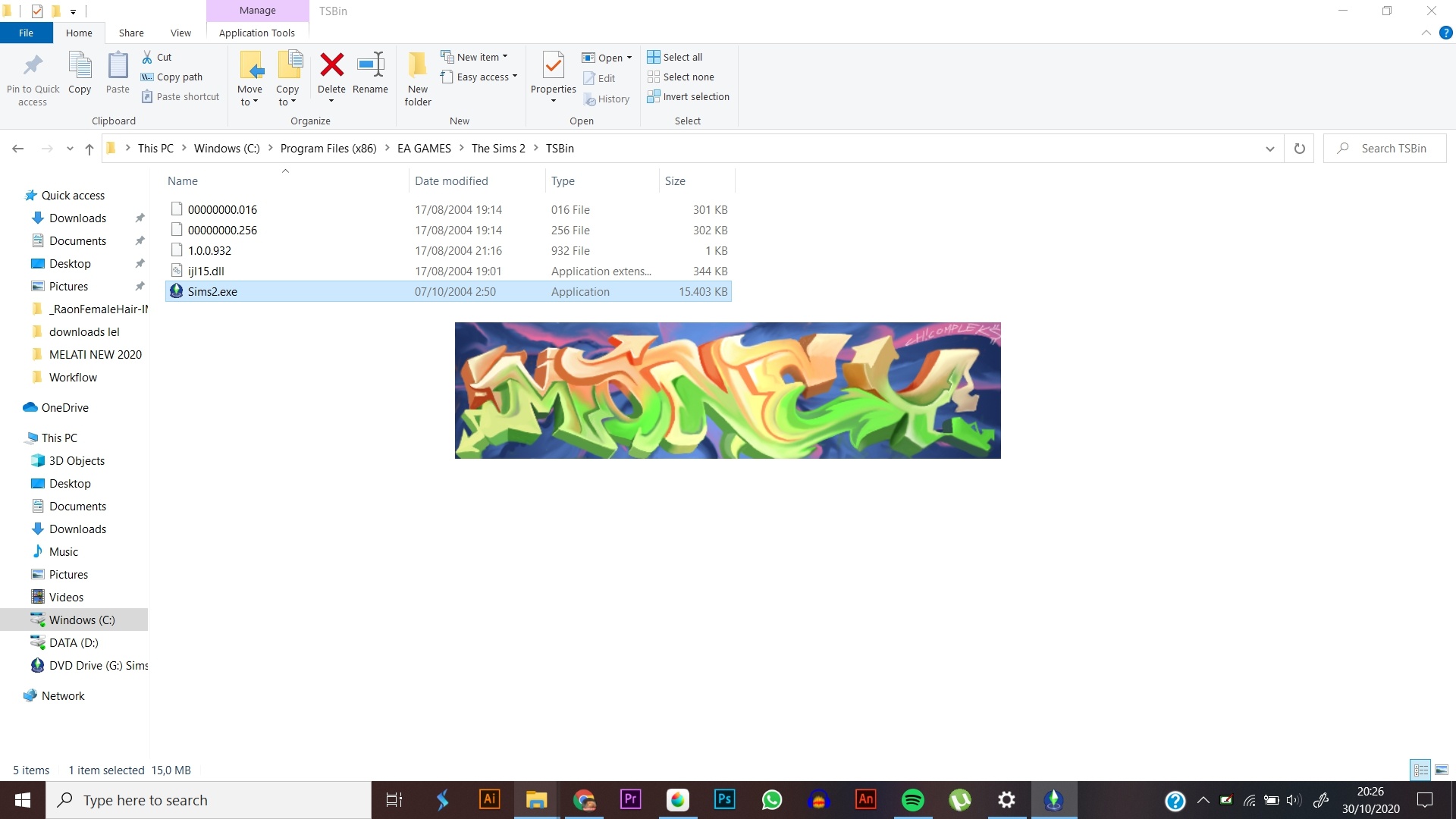Switch to the Home ribbon tab
Image resolution: width=1456 pixels, height=819 pixels.
click(x=79, y=33)
